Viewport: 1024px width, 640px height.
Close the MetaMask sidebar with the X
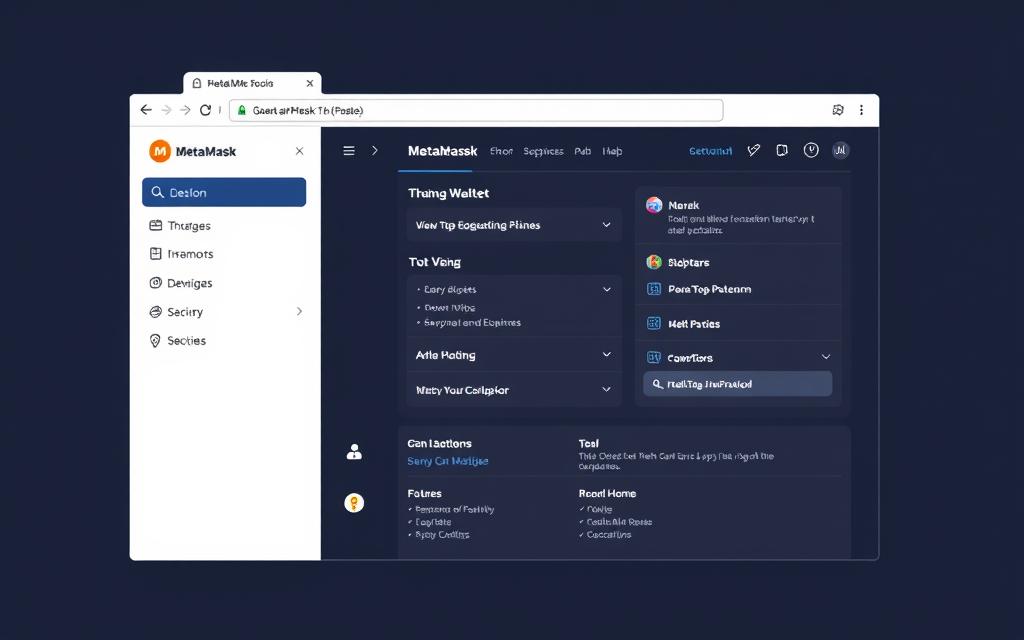point(299,151)
